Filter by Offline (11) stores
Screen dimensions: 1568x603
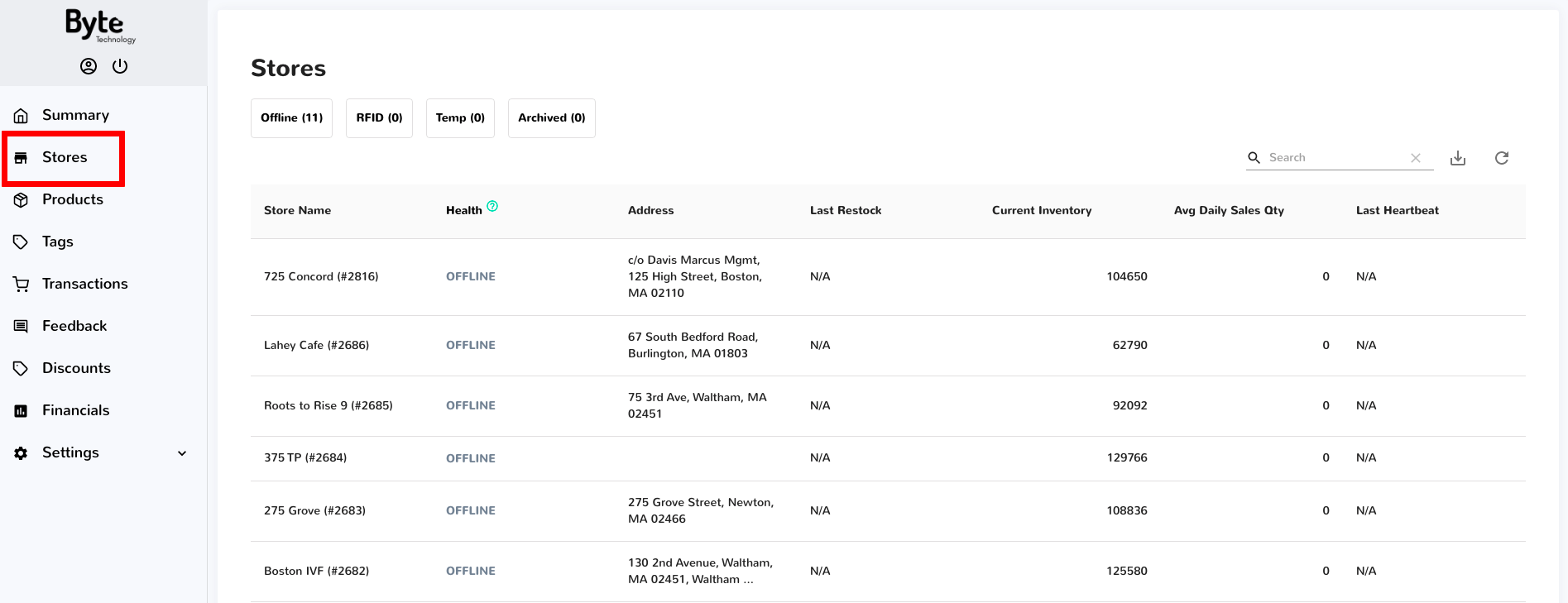tap(291, 118)
